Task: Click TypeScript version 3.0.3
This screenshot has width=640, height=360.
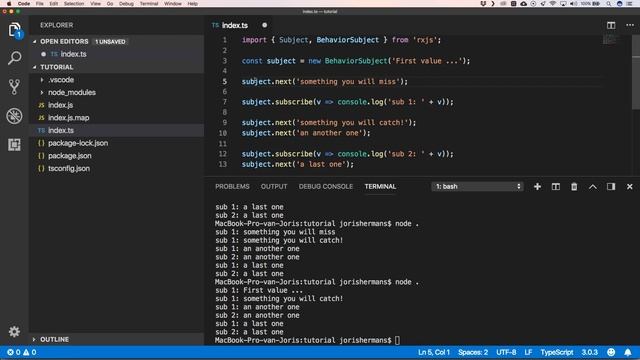Action: 589,352
